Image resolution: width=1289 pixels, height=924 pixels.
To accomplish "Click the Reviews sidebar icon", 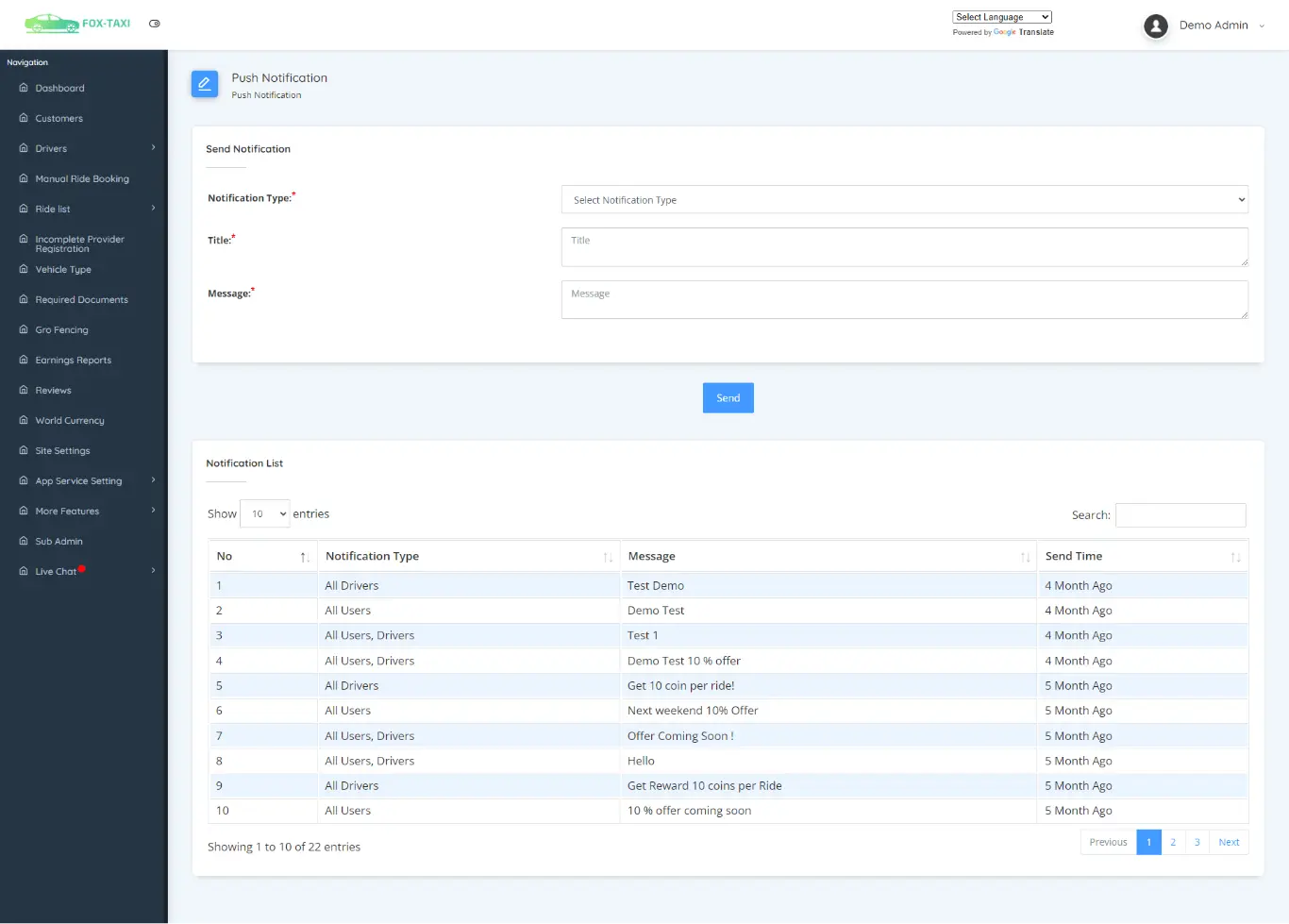I will [x=24, y=390].
